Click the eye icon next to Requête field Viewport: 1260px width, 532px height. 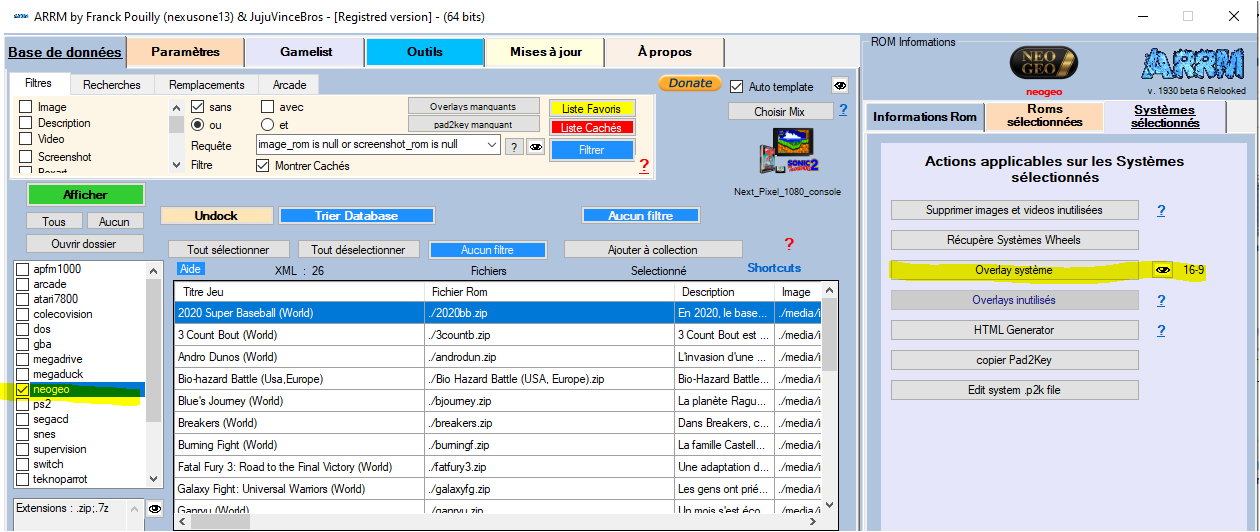coord(536,147)
